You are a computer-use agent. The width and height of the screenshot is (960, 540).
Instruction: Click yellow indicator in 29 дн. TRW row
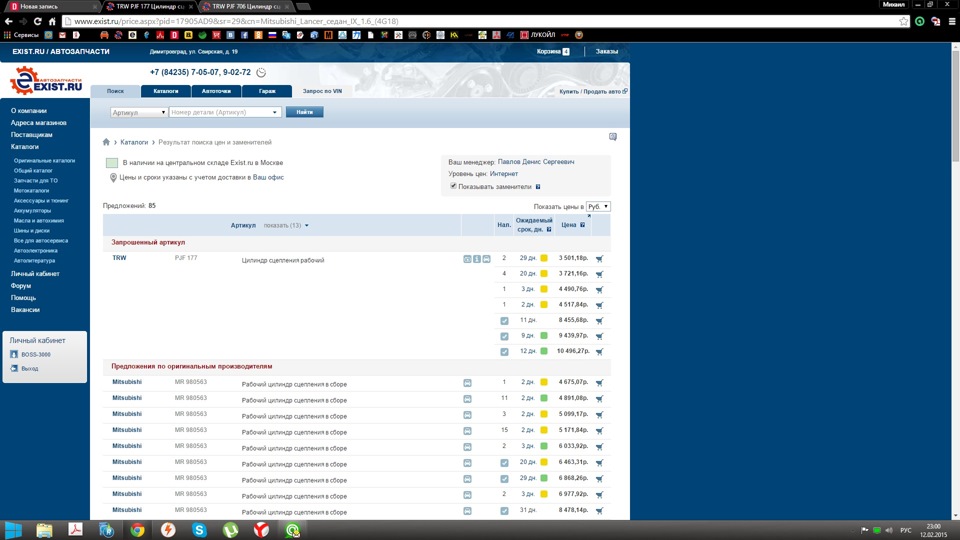544,258
